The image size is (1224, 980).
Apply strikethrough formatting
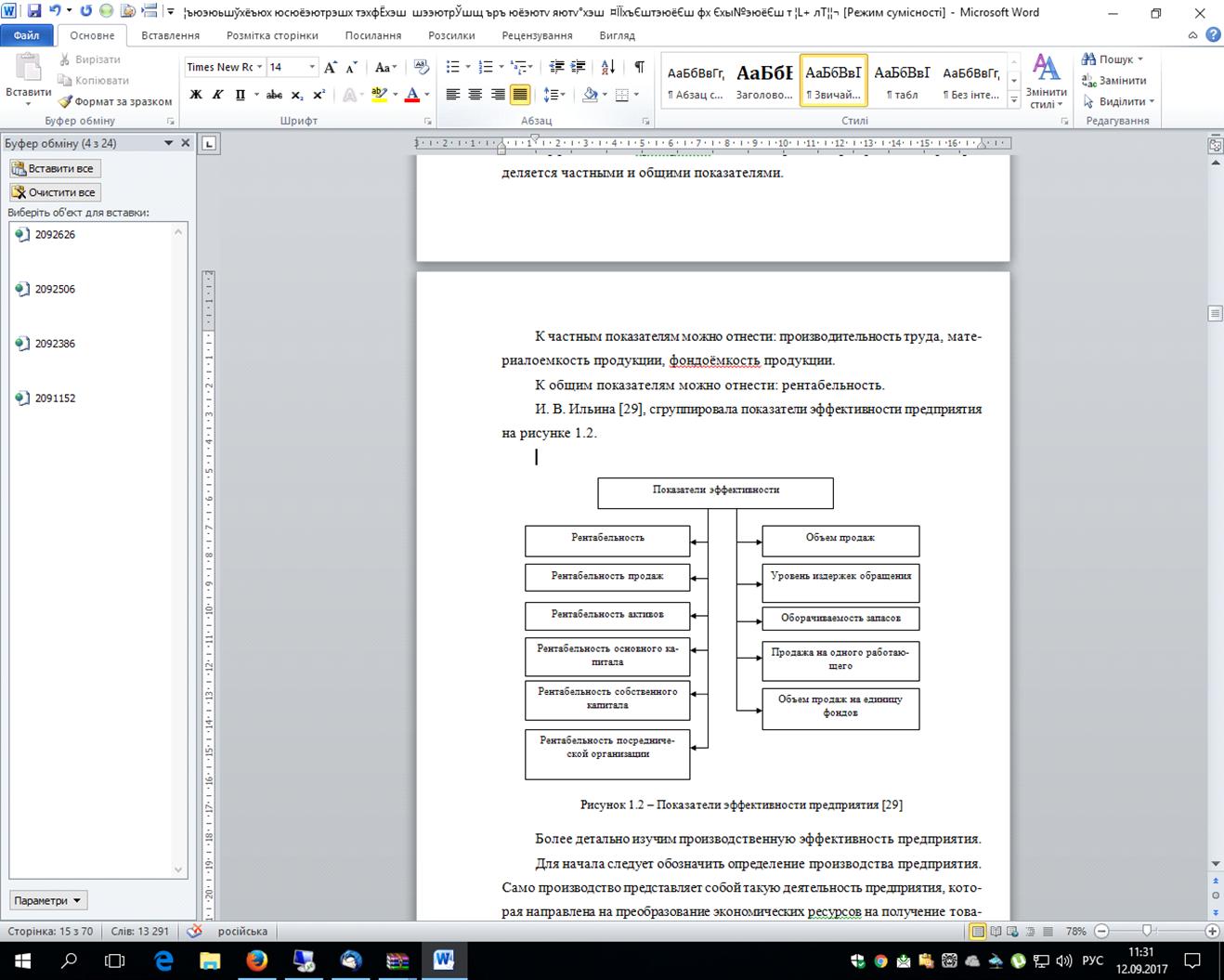(x=274, y=95)
